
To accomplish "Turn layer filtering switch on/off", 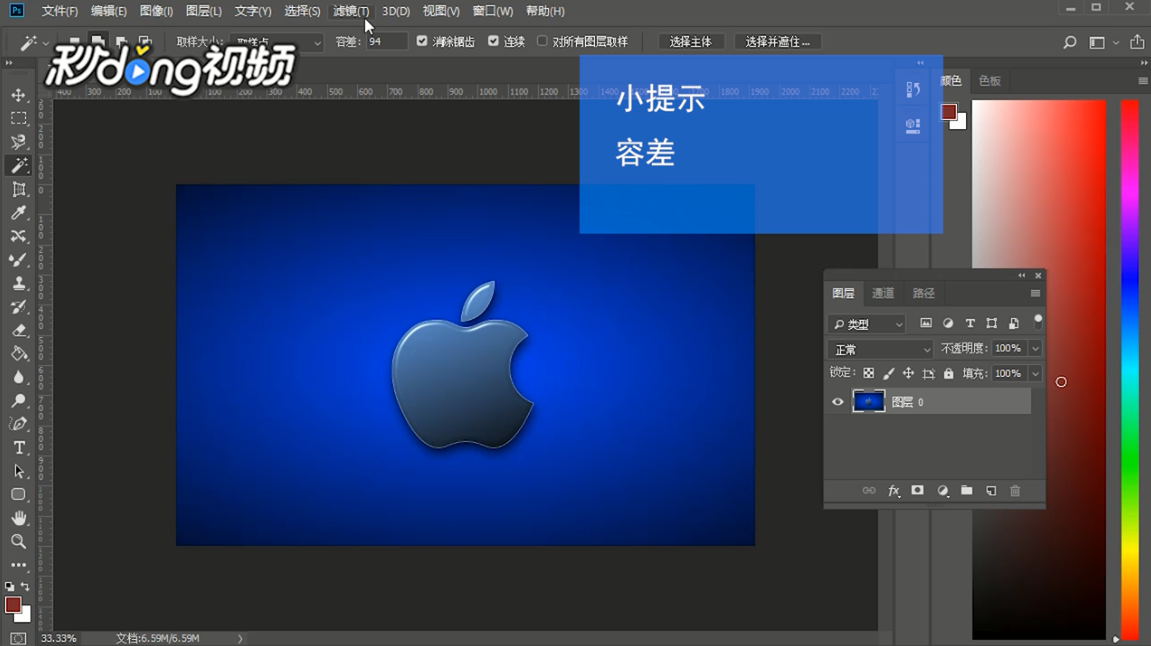I will tap(1038, 321).
